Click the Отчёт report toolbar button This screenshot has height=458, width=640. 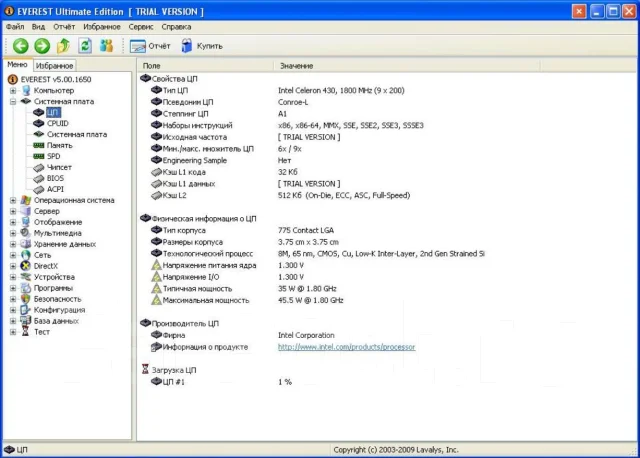(150, 46)
